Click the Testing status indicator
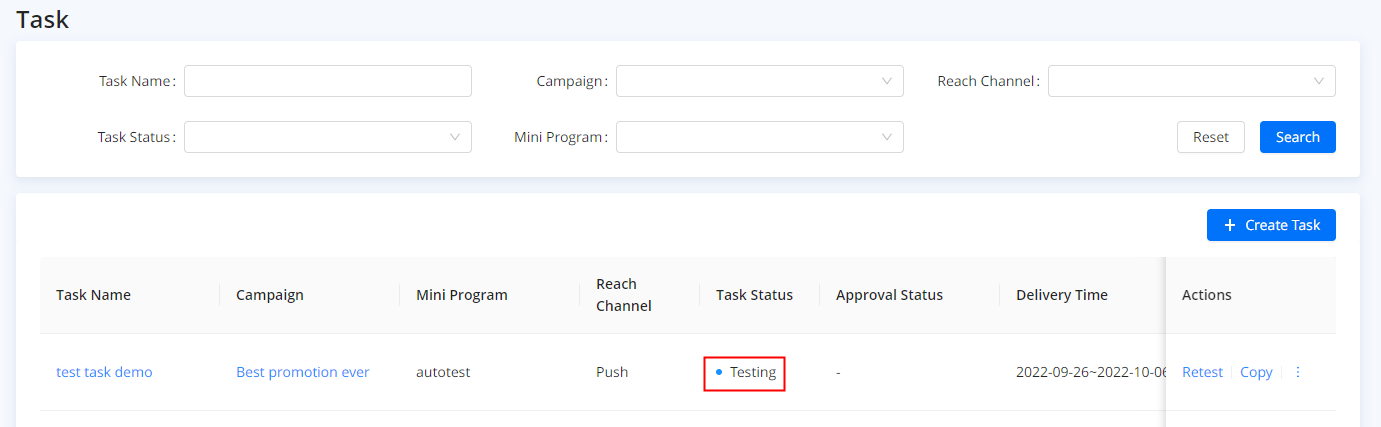This screenshot has height=427, width=1381. tap(745, 372)
